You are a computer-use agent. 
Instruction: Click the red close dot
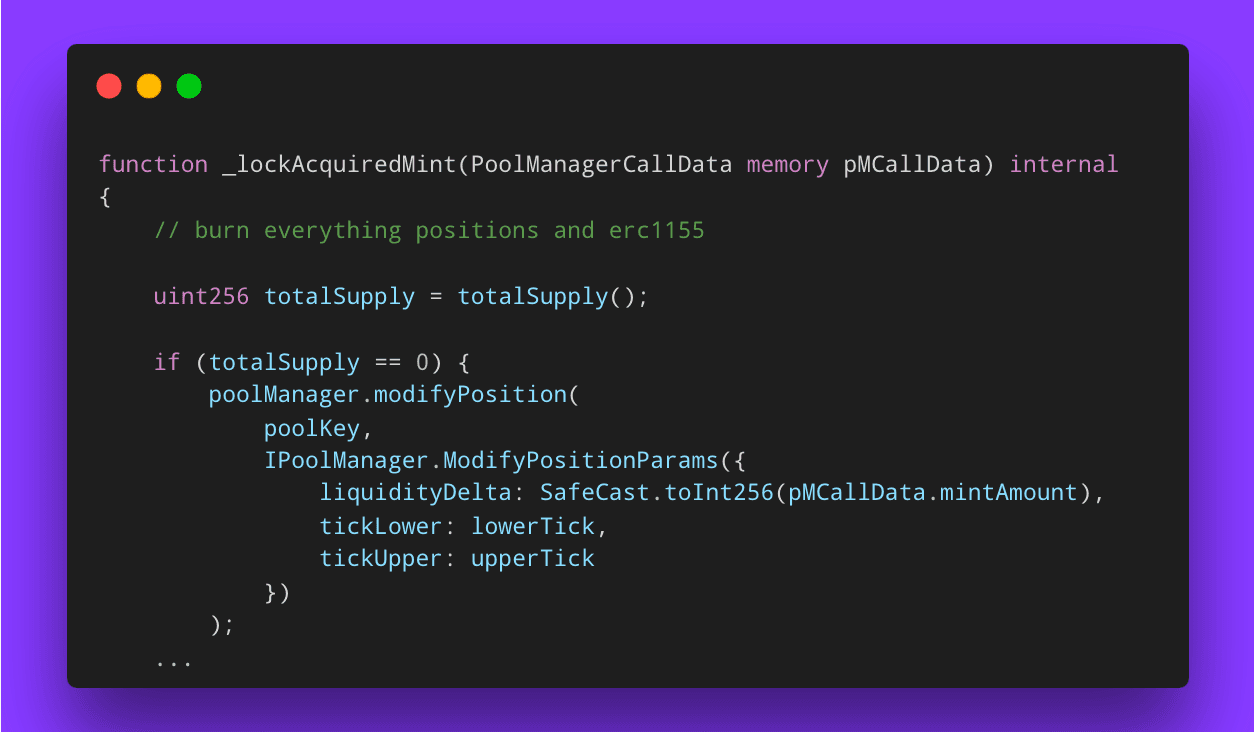pyautogui.click(x=109, y=87)
